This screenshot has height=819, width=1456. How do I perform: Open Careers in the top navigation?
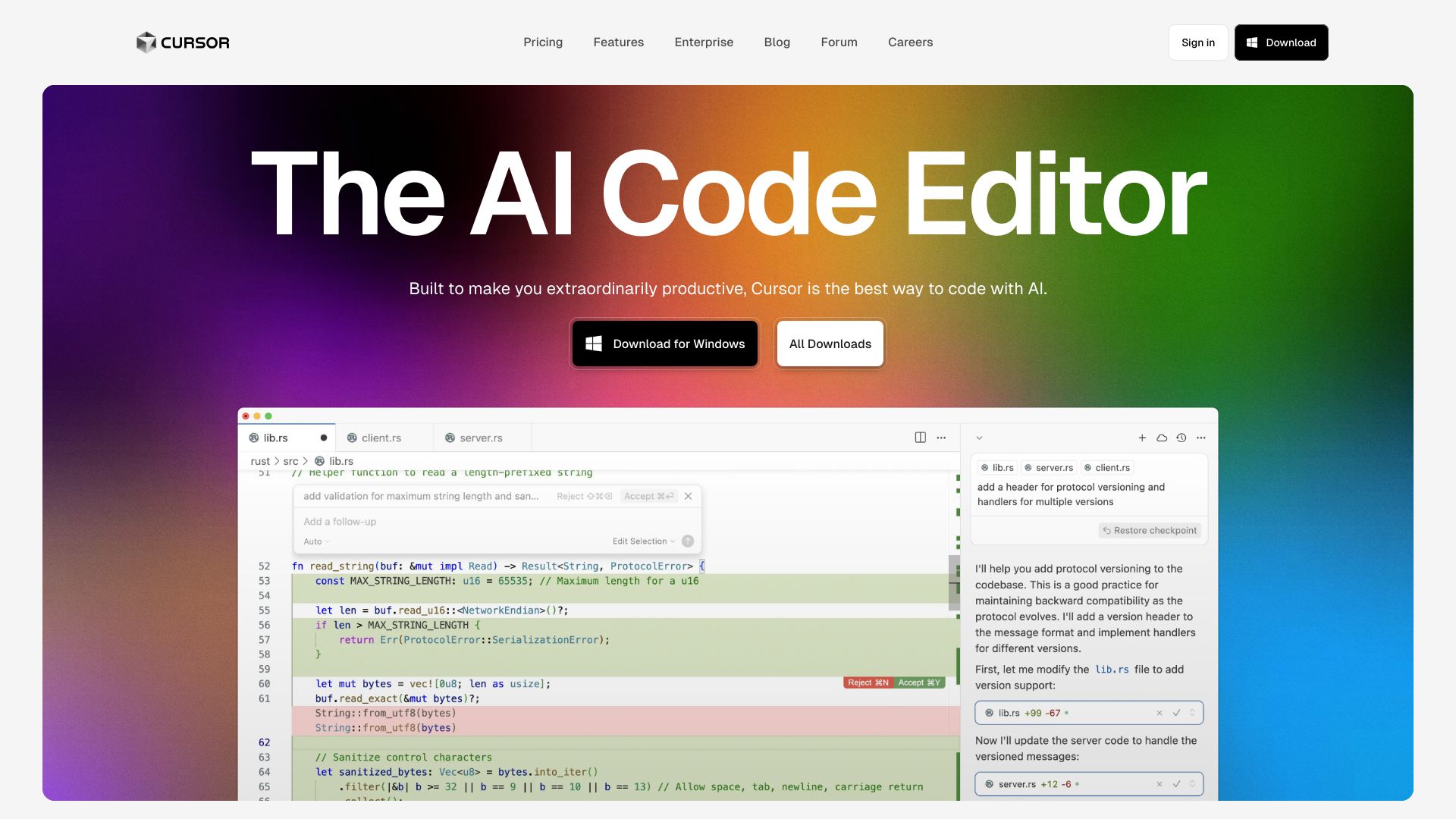911,42
